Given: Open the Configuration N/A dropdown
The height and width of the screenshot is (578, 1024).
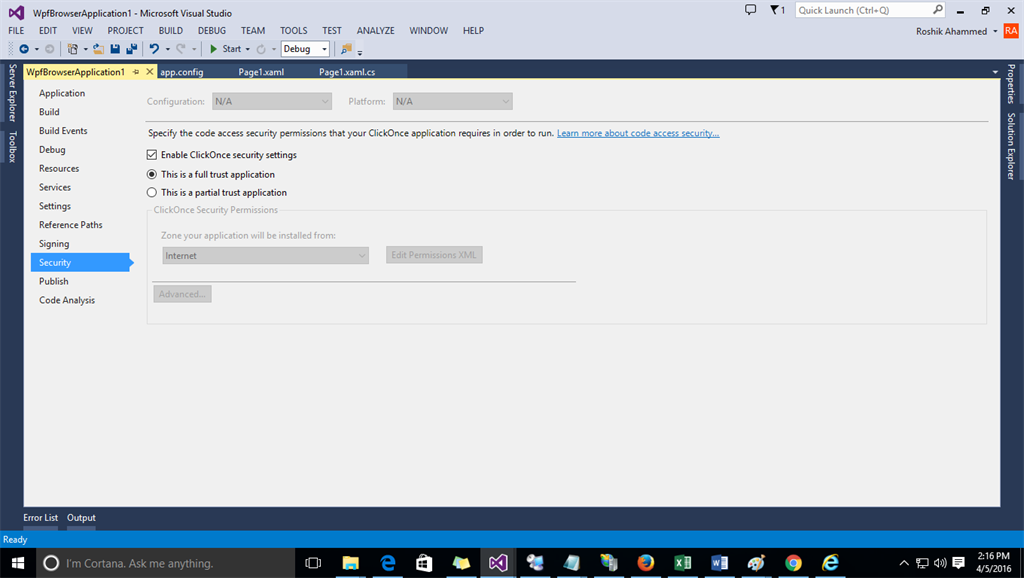Looking at the screenshot, I should pyautogui.click(x=272, y=101).
